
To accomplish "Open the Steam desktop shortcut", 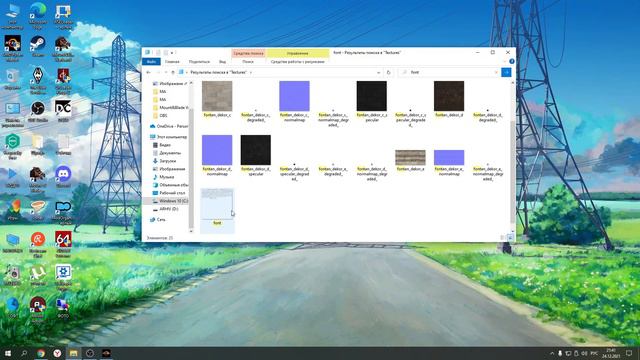I will (38, 46).
